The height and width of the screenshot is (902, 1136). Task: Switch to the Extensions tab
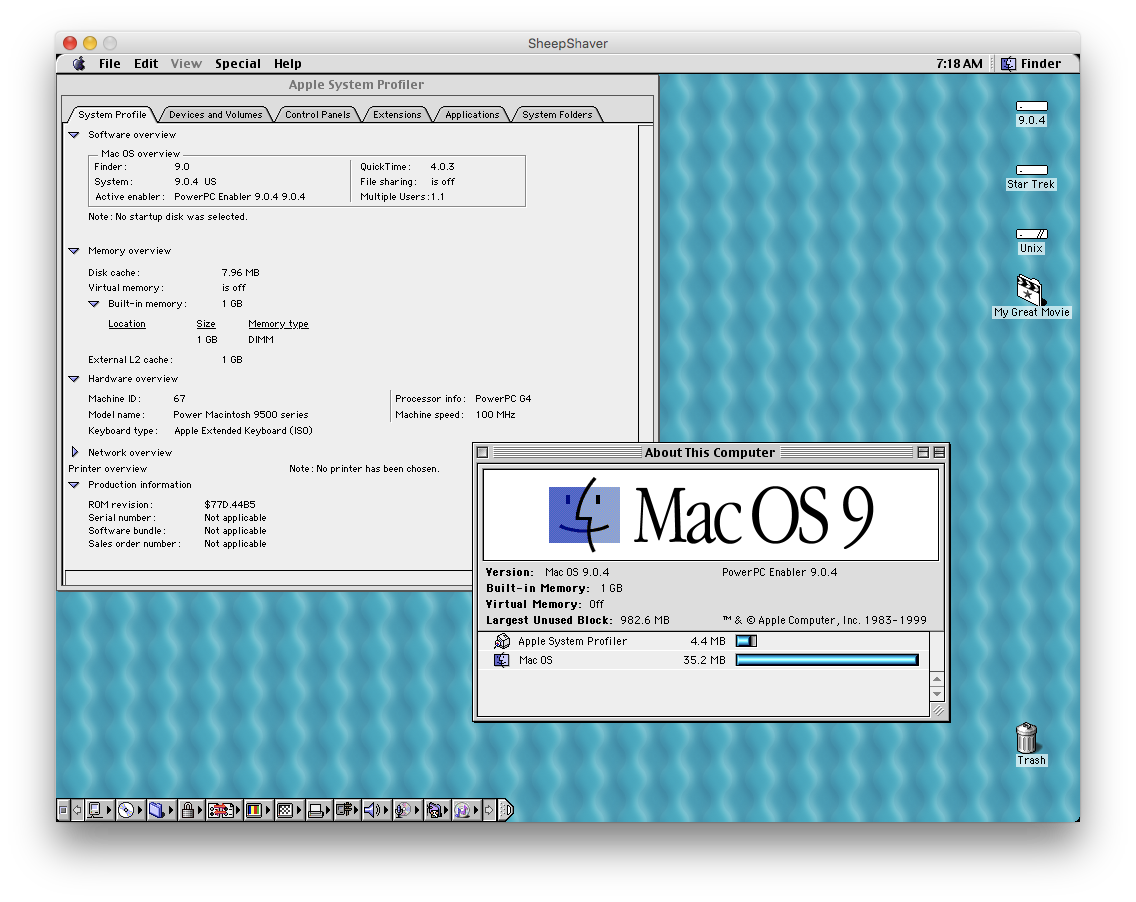[x=397, y=114]
